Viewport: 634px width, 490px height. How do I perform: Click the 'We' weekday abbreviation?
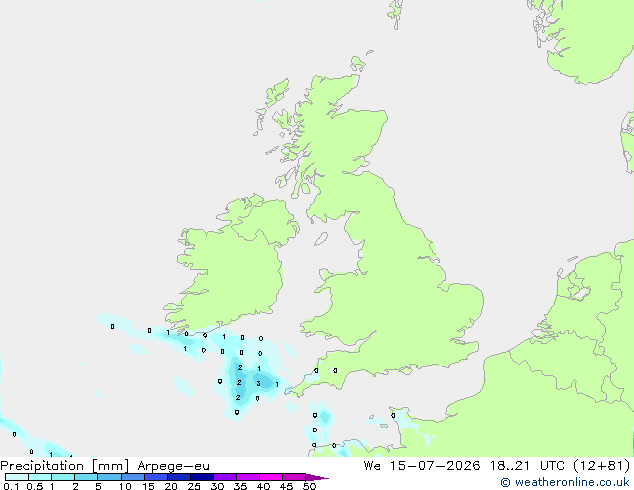click(x=372, y=466)
